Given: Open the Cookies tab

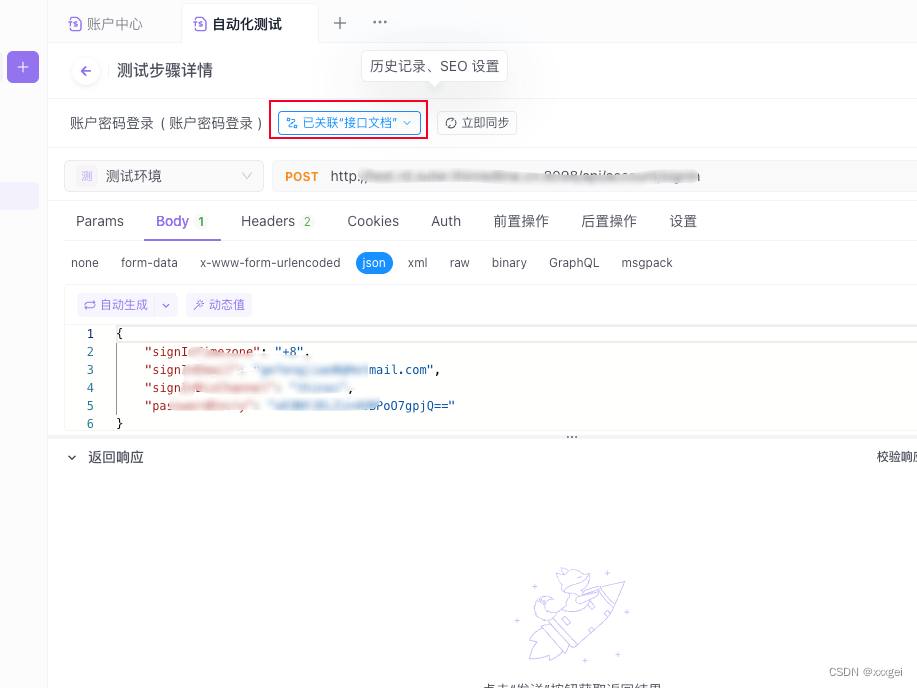Looking at the screenshot, I should coord(373,221).
